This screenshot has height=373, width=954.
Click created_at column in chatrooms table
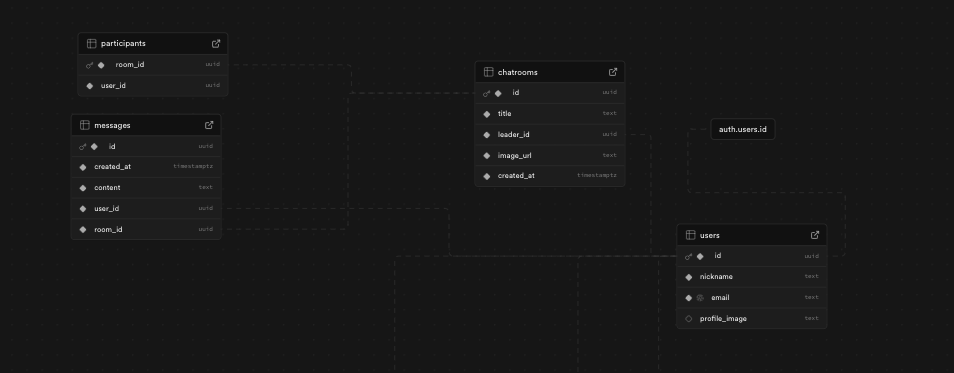click(517, 176)
